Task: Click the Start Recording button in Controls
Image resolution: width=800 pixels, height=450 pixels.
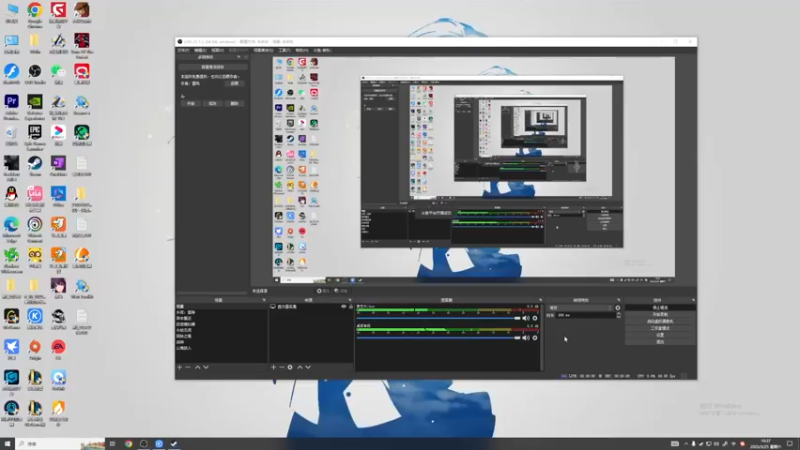Action: 660,314
